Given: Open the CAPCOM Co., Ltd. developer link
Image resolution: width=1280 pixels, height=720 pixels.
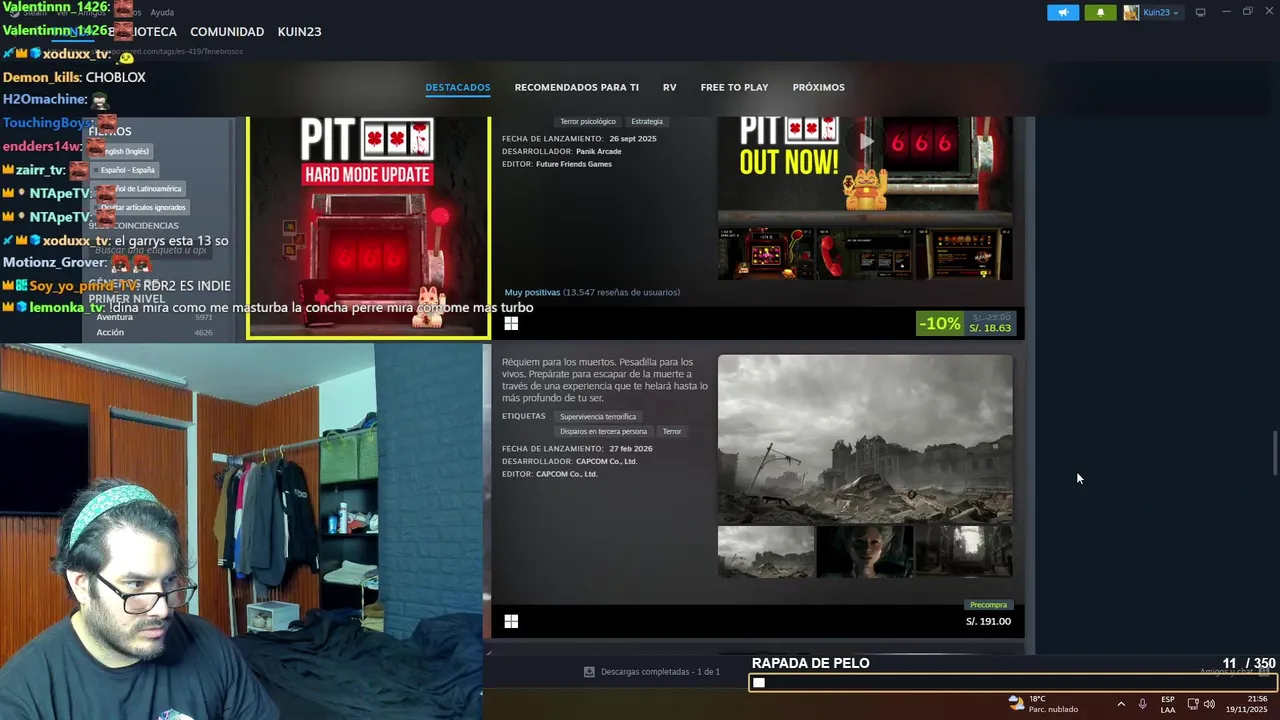Looking at the screenshot, I should pos(606,461).
